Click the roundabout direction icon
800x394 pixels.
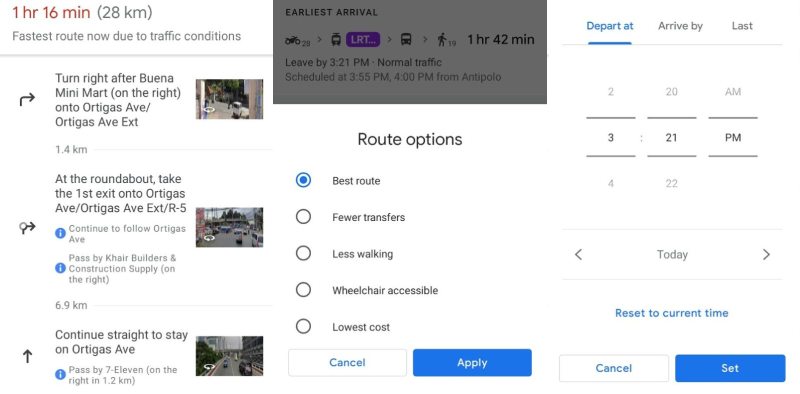pyautogui.click(x=27, y=228)
